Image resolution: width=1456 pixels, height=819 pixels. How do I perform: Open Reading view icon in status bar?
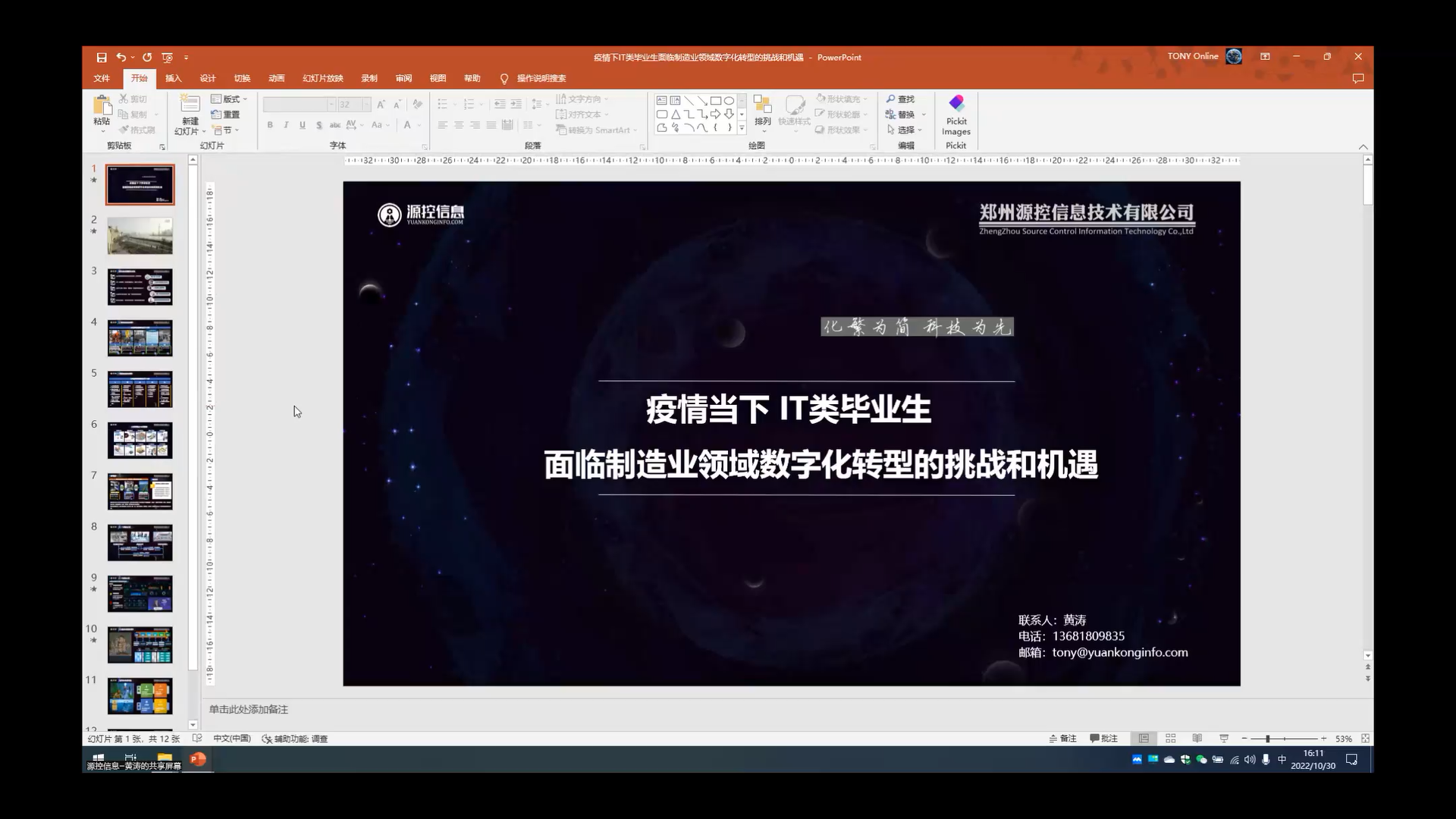(1197, 739)
